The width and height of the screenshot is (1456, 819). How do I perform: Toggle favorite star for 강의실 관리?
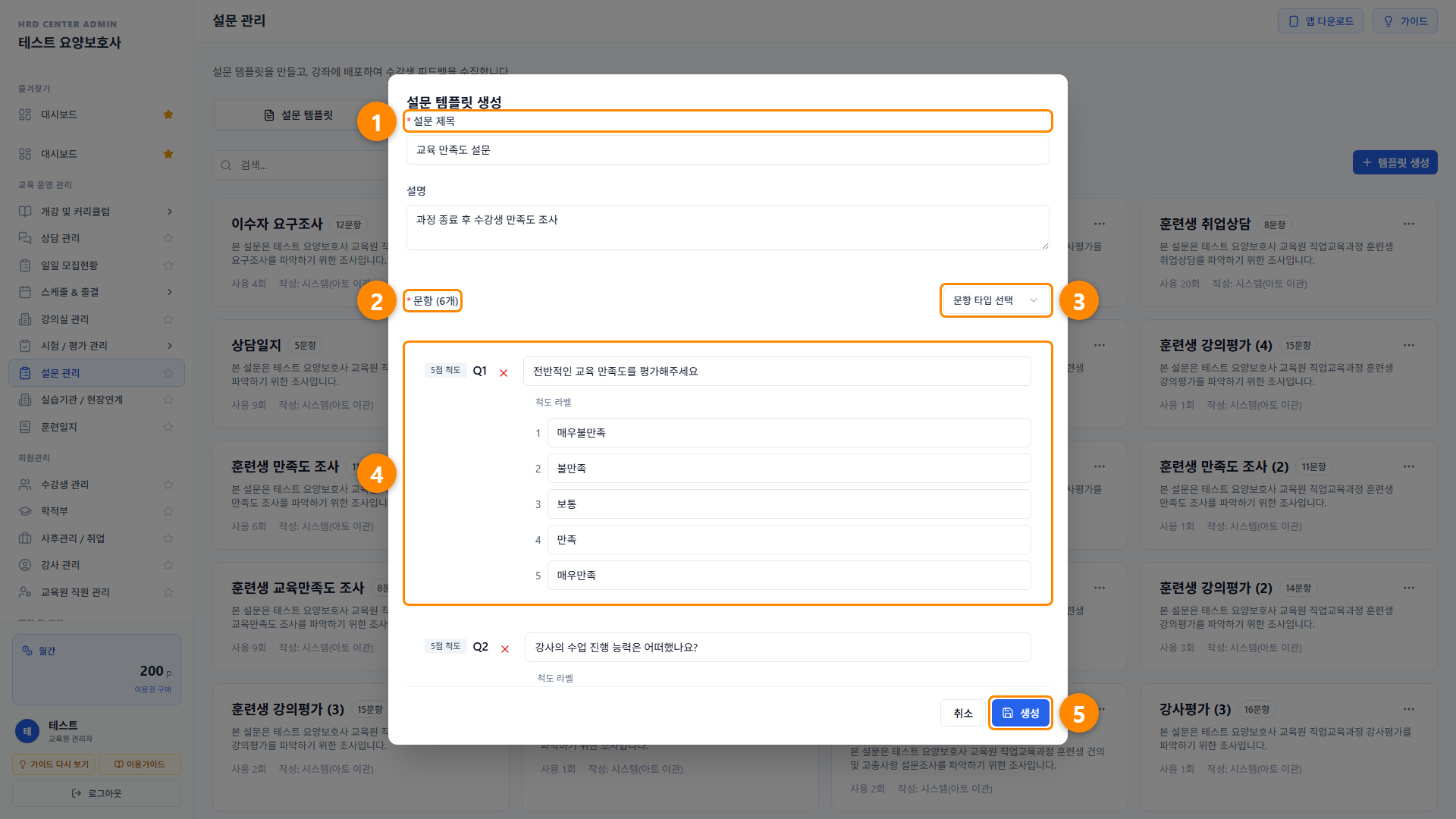(168, 319)
